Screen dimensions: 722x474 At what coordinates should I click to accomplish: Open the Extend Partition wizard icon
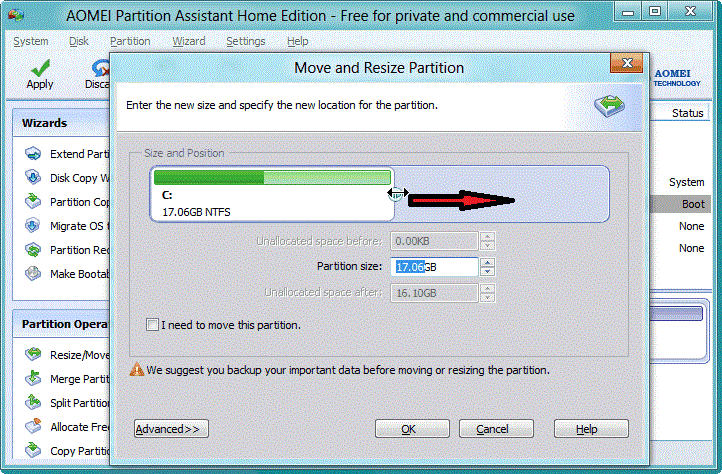coord(33,154)
